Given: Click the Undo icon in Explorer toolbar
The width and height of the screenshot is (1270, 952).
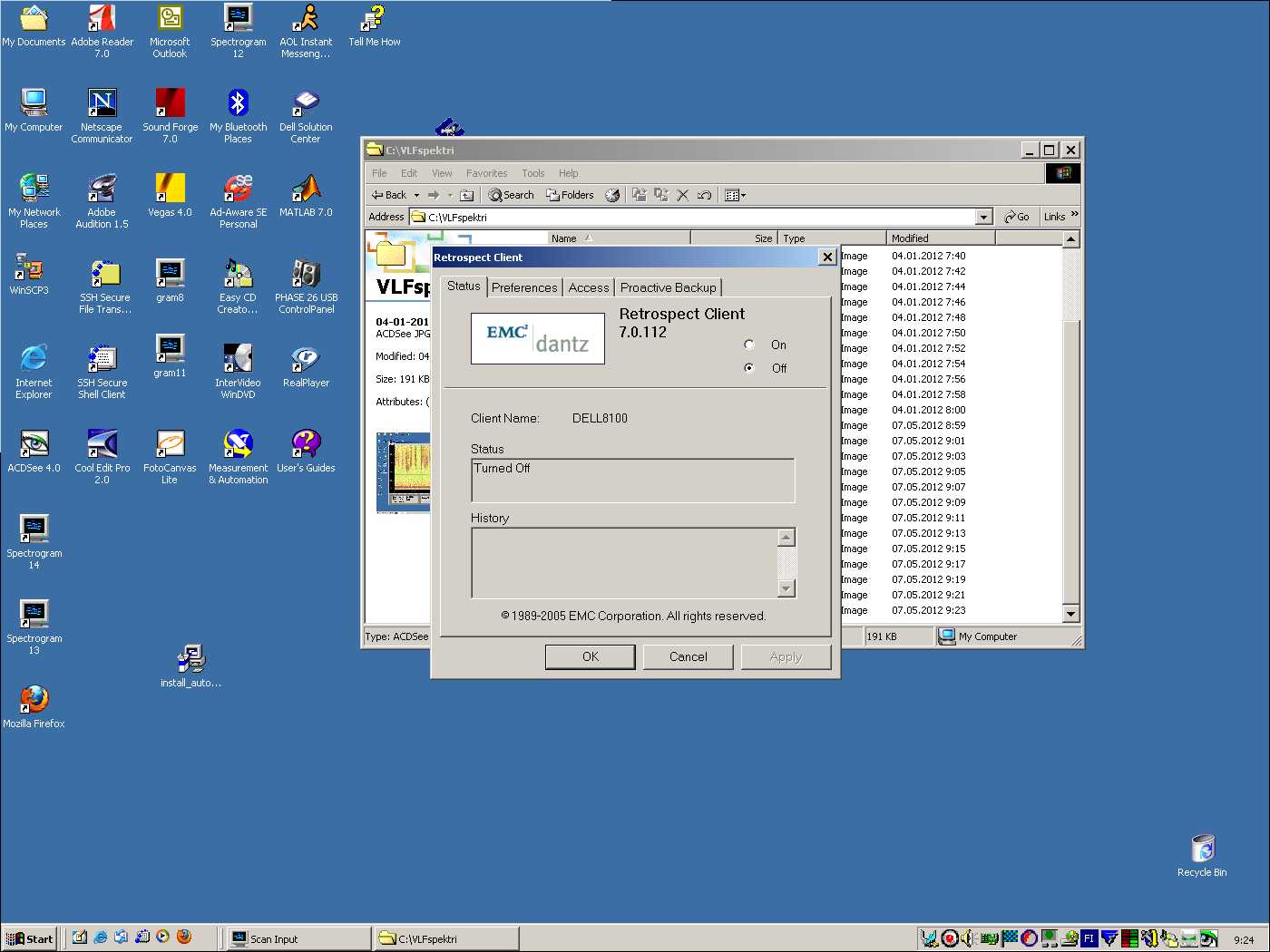Looking at the screenshot, I should pos(704,195).
